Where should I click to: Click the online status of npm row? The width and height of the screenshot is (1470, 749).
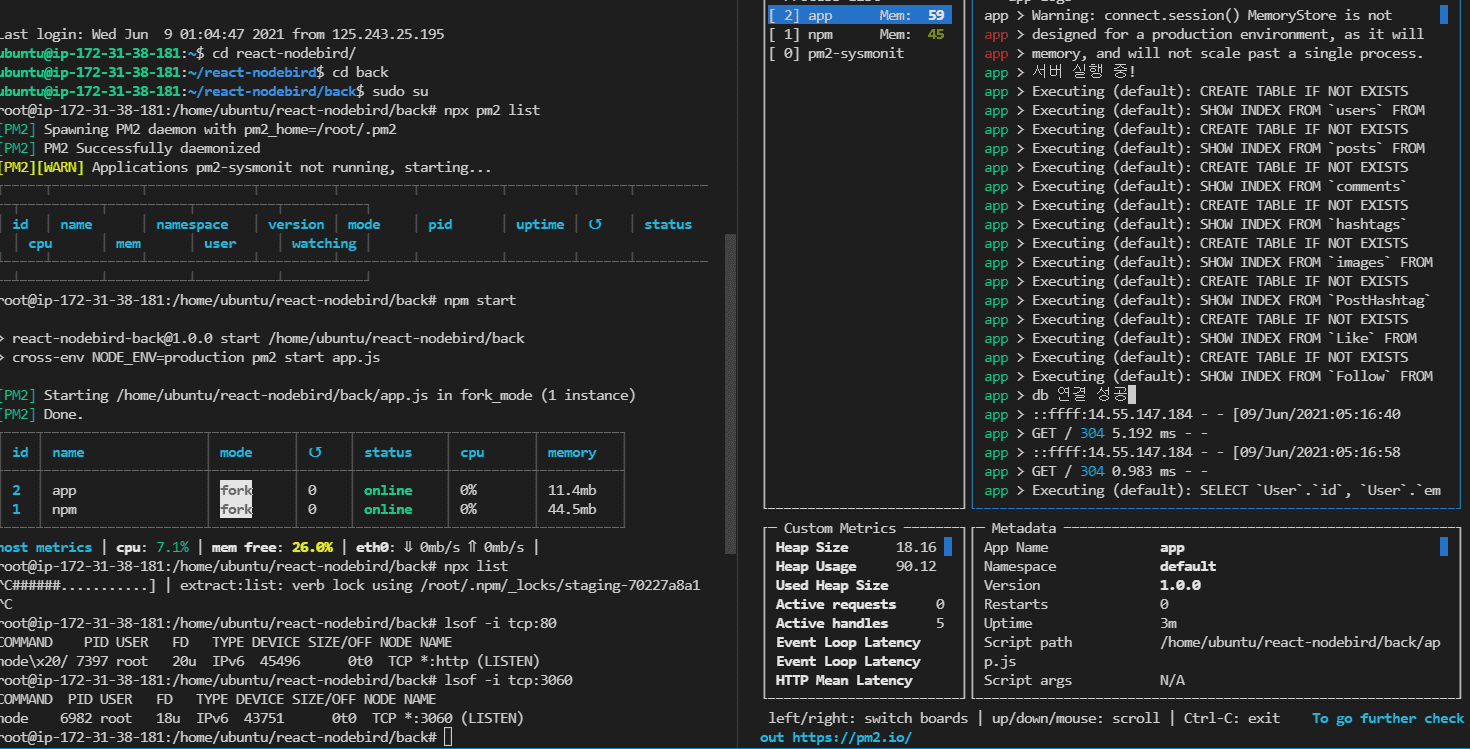coord(388,510)
